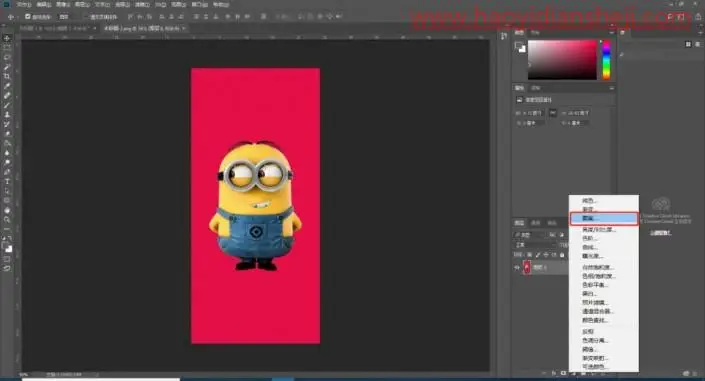Image resolution: width=705 pixels, height=381 pixels.
Task: Open the status bar info arrow
Action: 96,374
